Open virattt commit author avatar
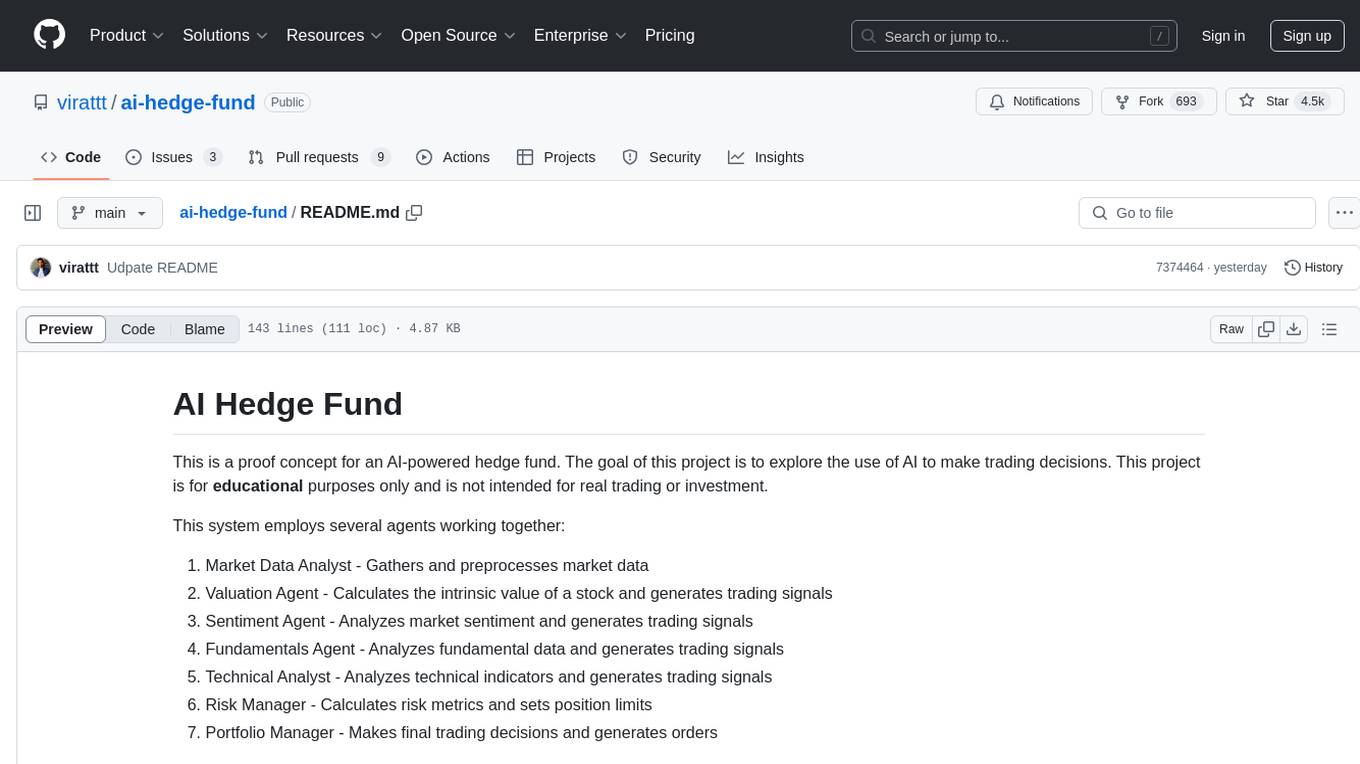Image resolution: width=1360 pixels, height=764 pixels. (x=41, y=268)
